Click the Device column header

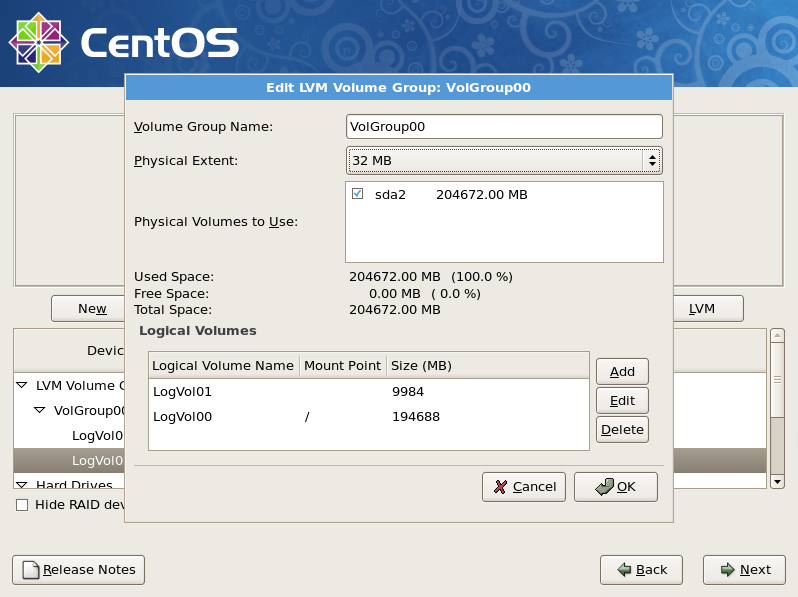(x=70, y=350)
